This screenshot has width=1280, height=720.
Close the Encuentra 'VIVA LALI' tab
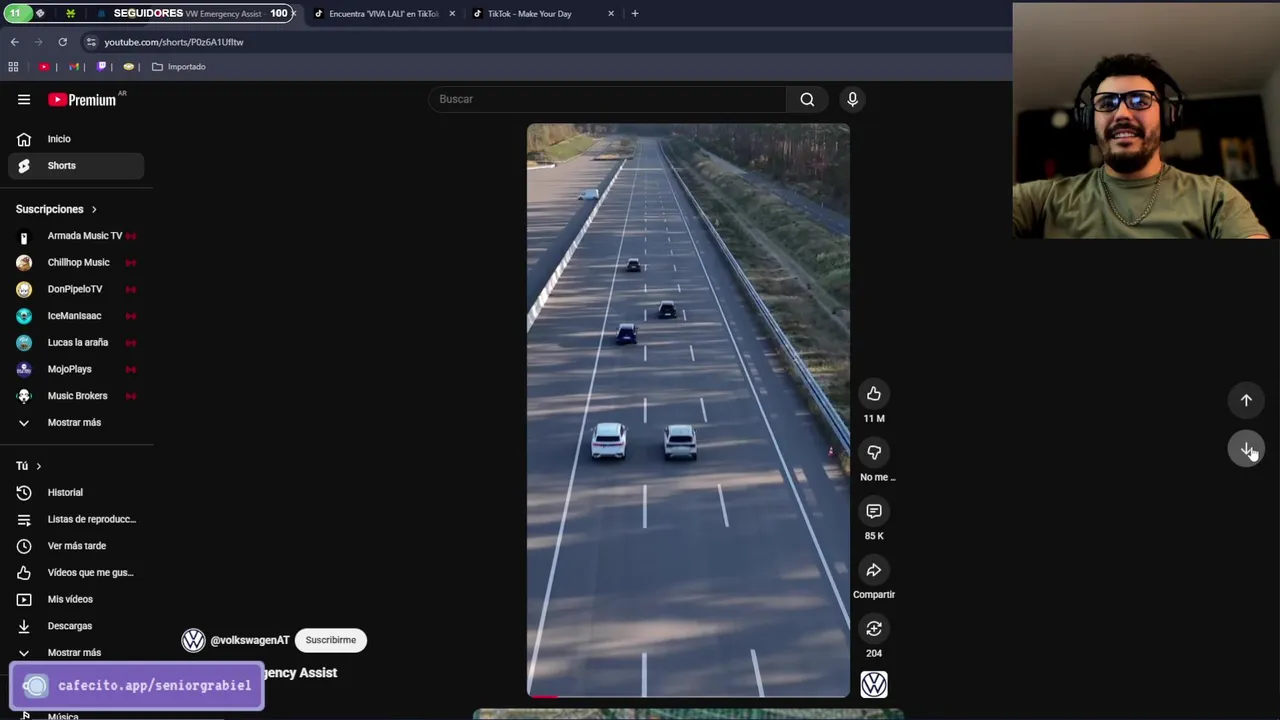[452, 14]
